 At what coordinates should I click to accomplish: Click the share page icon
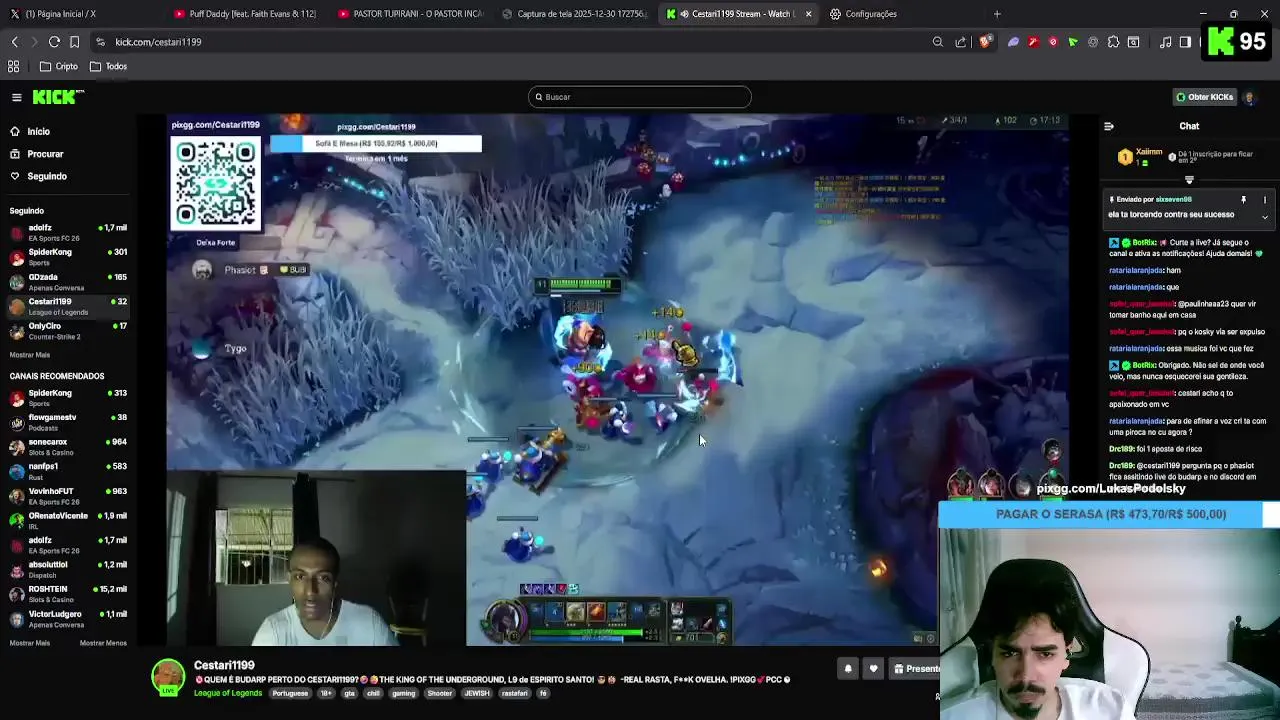click(961, 42)
